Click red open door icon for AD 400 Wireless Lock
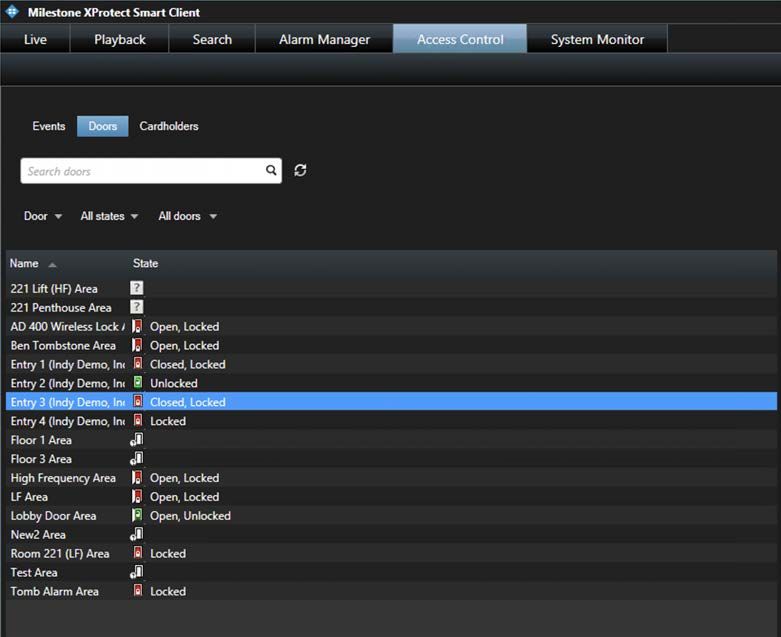This screenshot has height=637, width=781. 137,326
